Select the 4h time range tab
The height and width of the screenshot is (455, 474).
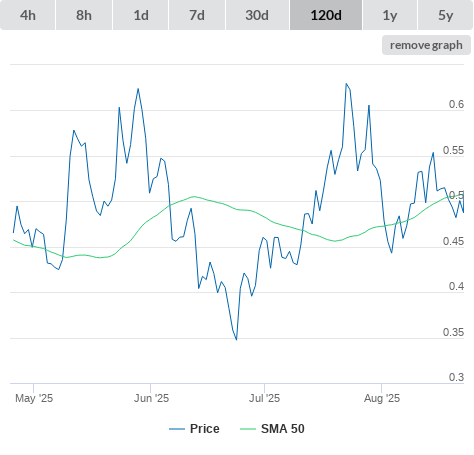coord(27,15)
